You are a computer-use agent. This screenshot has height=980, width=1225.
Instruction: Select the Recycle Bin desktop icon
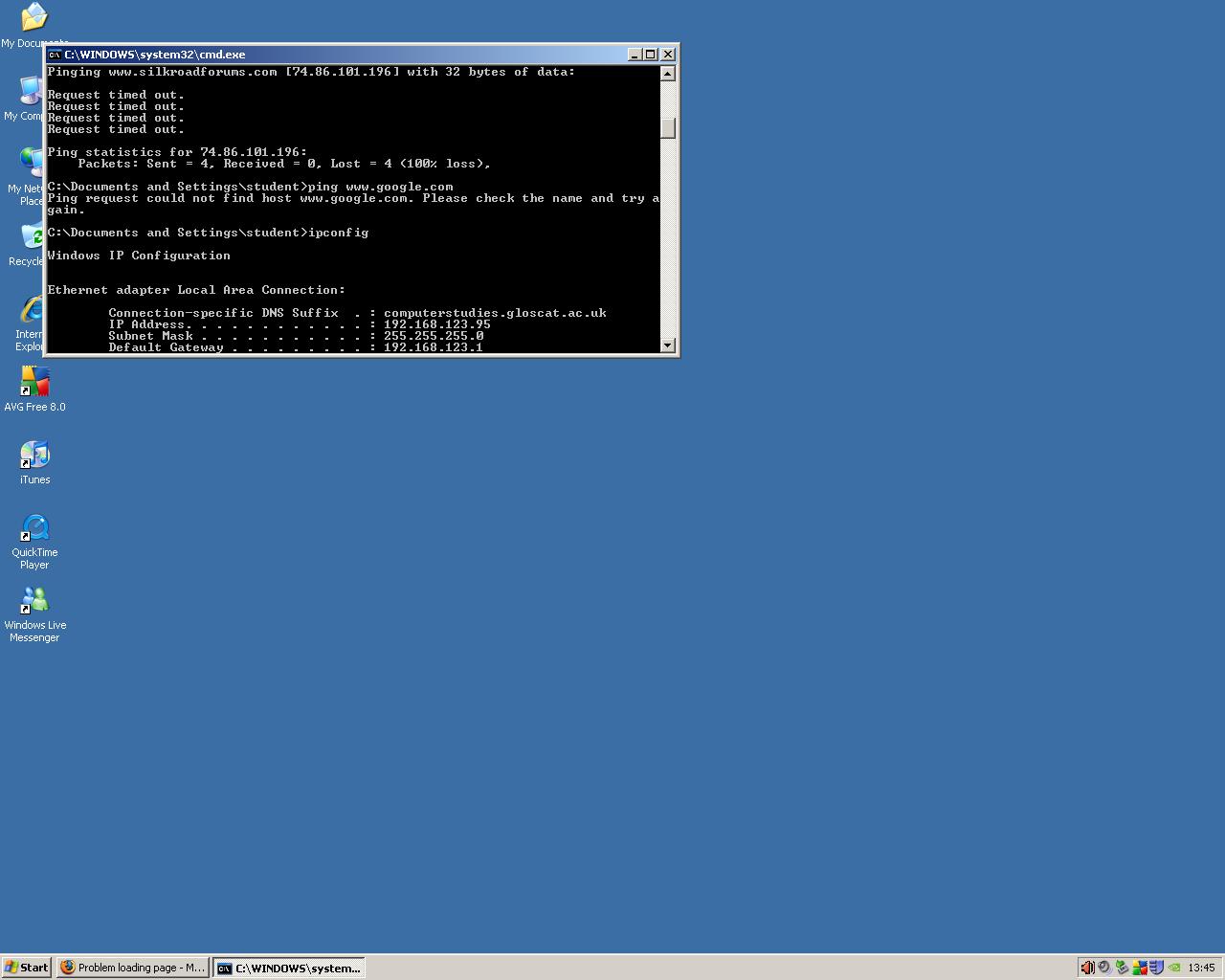(x=29, y=244)
